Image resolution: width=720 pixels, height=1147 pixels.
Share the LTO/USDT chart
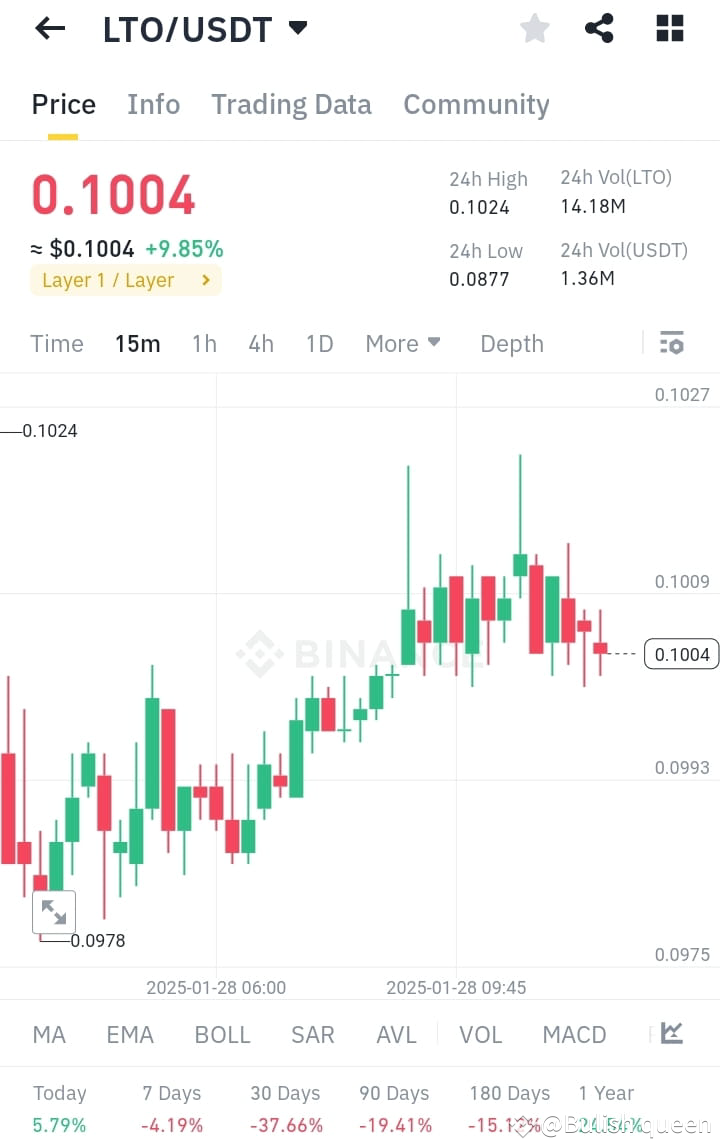point(599,28)
